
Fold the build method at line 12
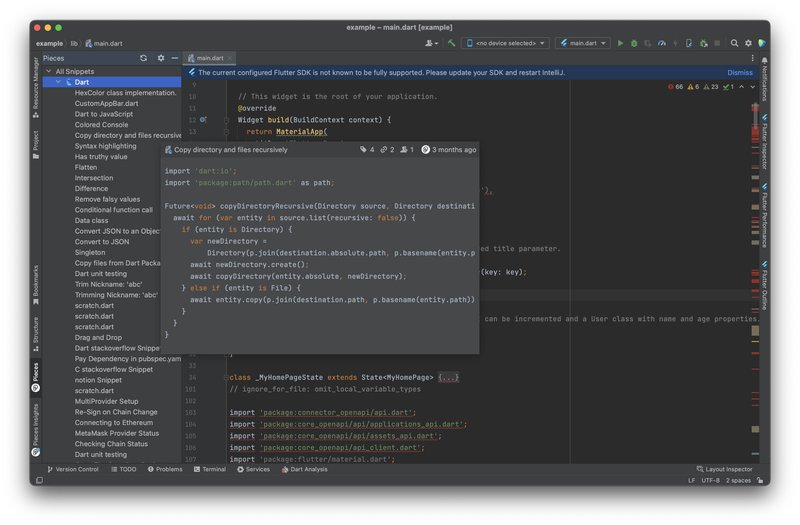(227, 120)
